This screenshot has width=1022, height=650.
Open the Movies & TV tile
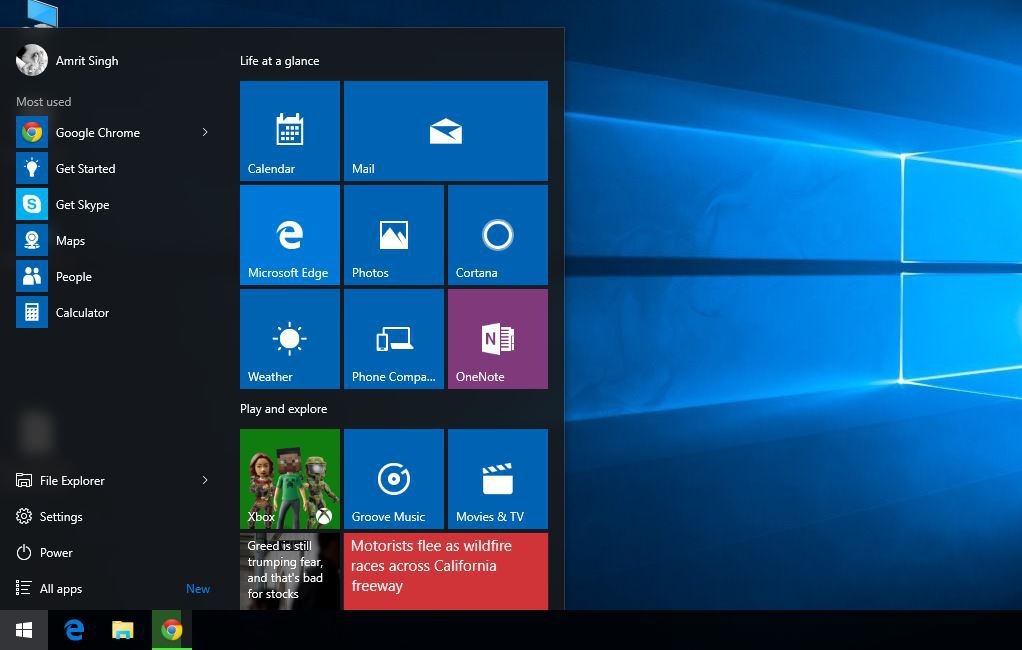coord(498,479)
